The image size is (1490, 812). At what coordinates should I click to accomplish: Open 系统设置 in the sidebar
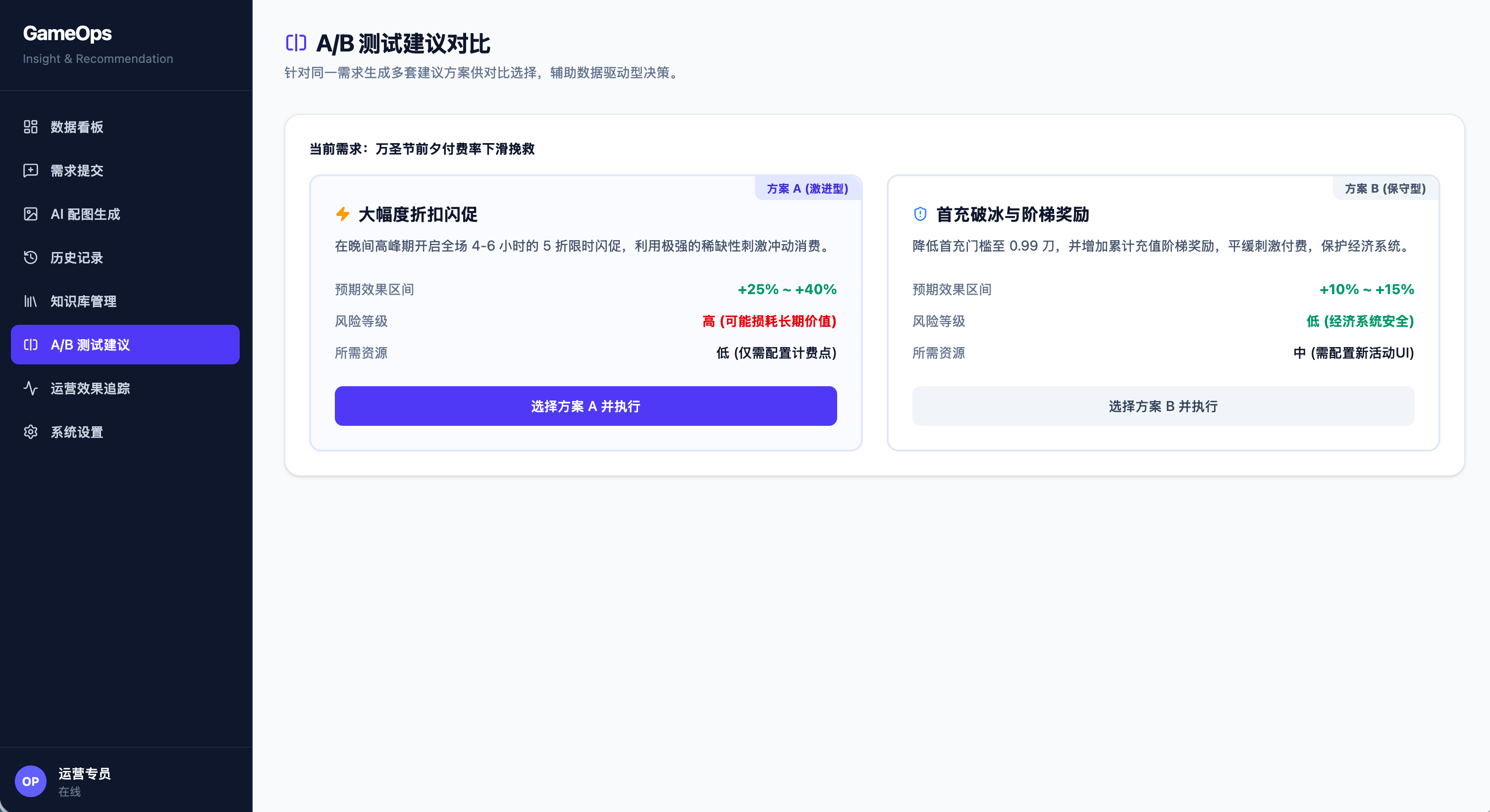click(x=125, y=432)
